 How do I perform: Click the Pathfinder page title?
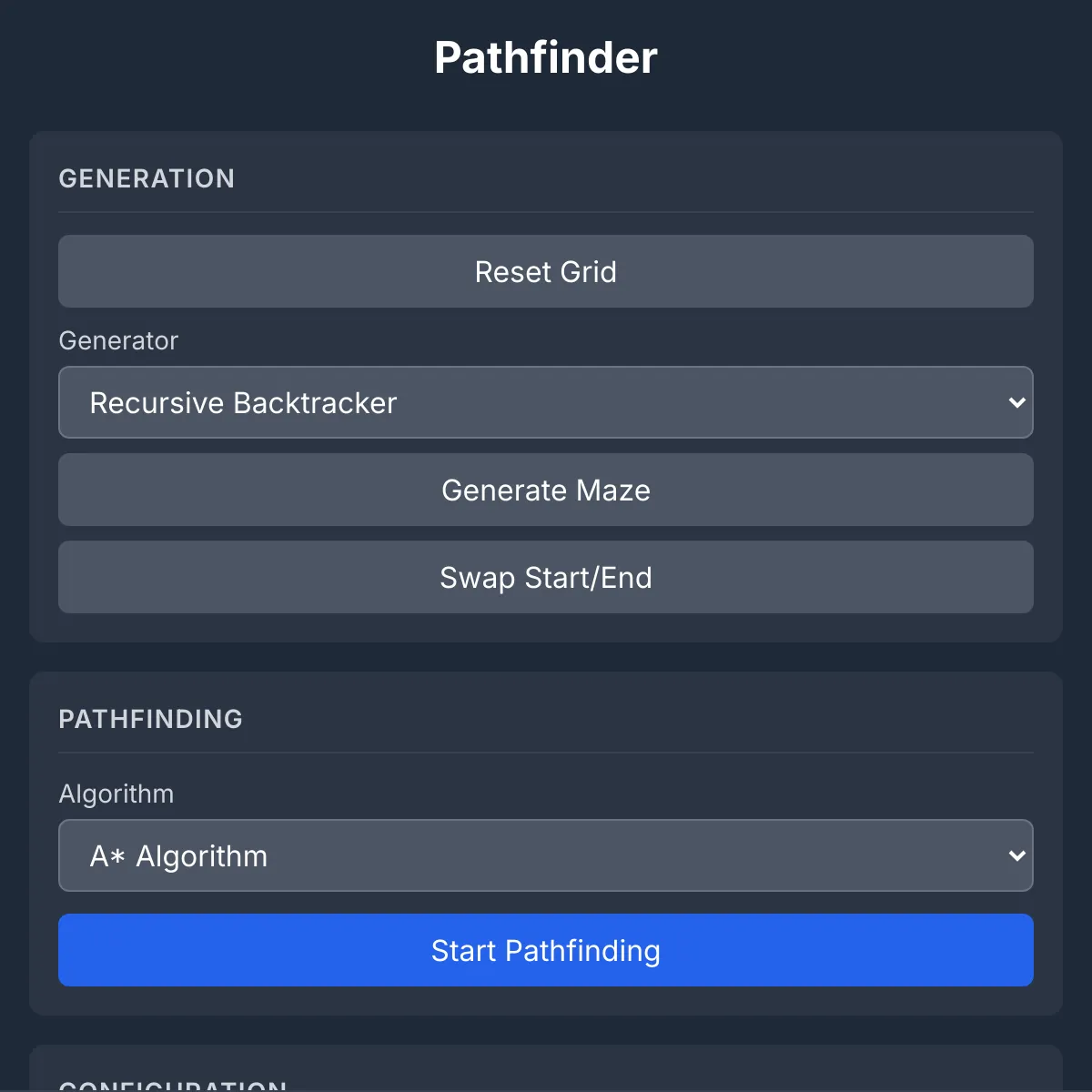(545, 57)
